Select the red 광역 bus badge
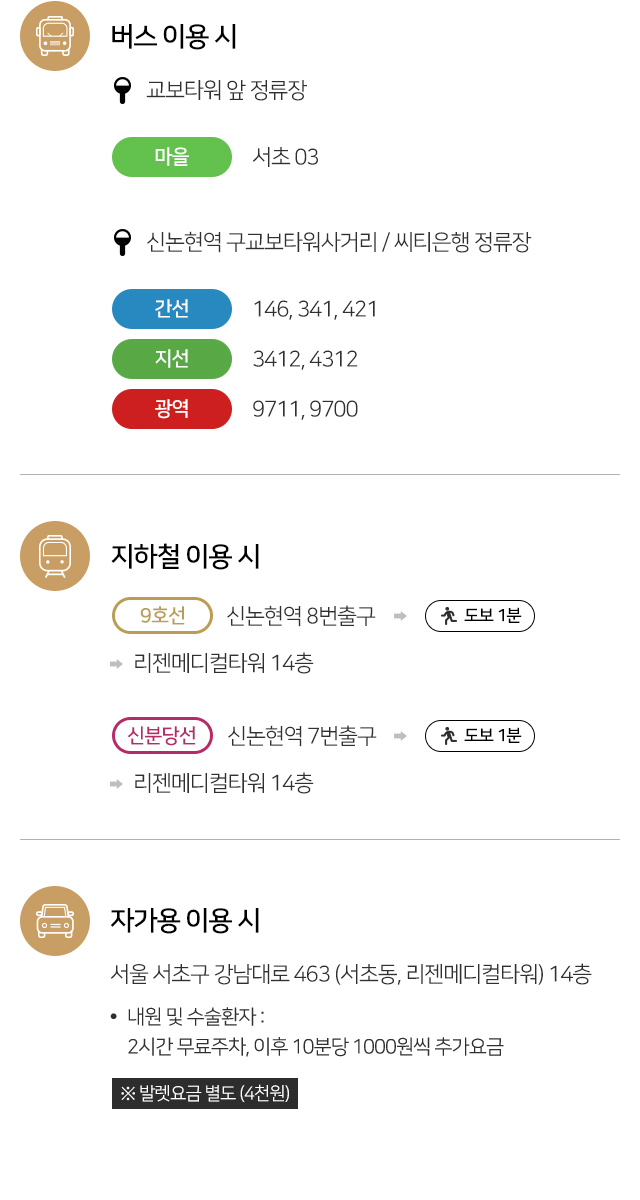Screen dimensions: 640x1200 click(172, 409)
